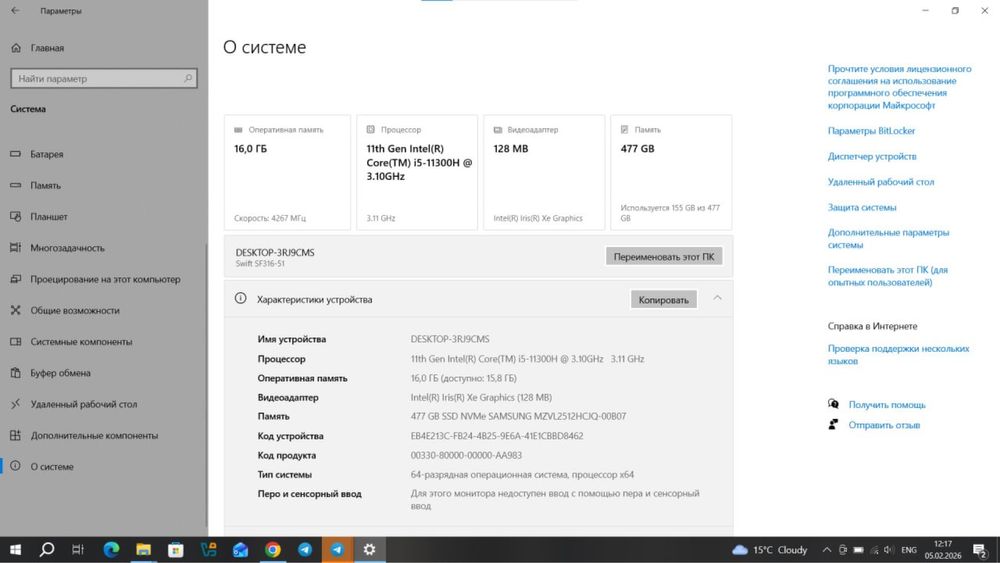The width and height of the screenshot is (1000, 563).
Task: Click Отправить отзыв link
Action: click(884, 425)
